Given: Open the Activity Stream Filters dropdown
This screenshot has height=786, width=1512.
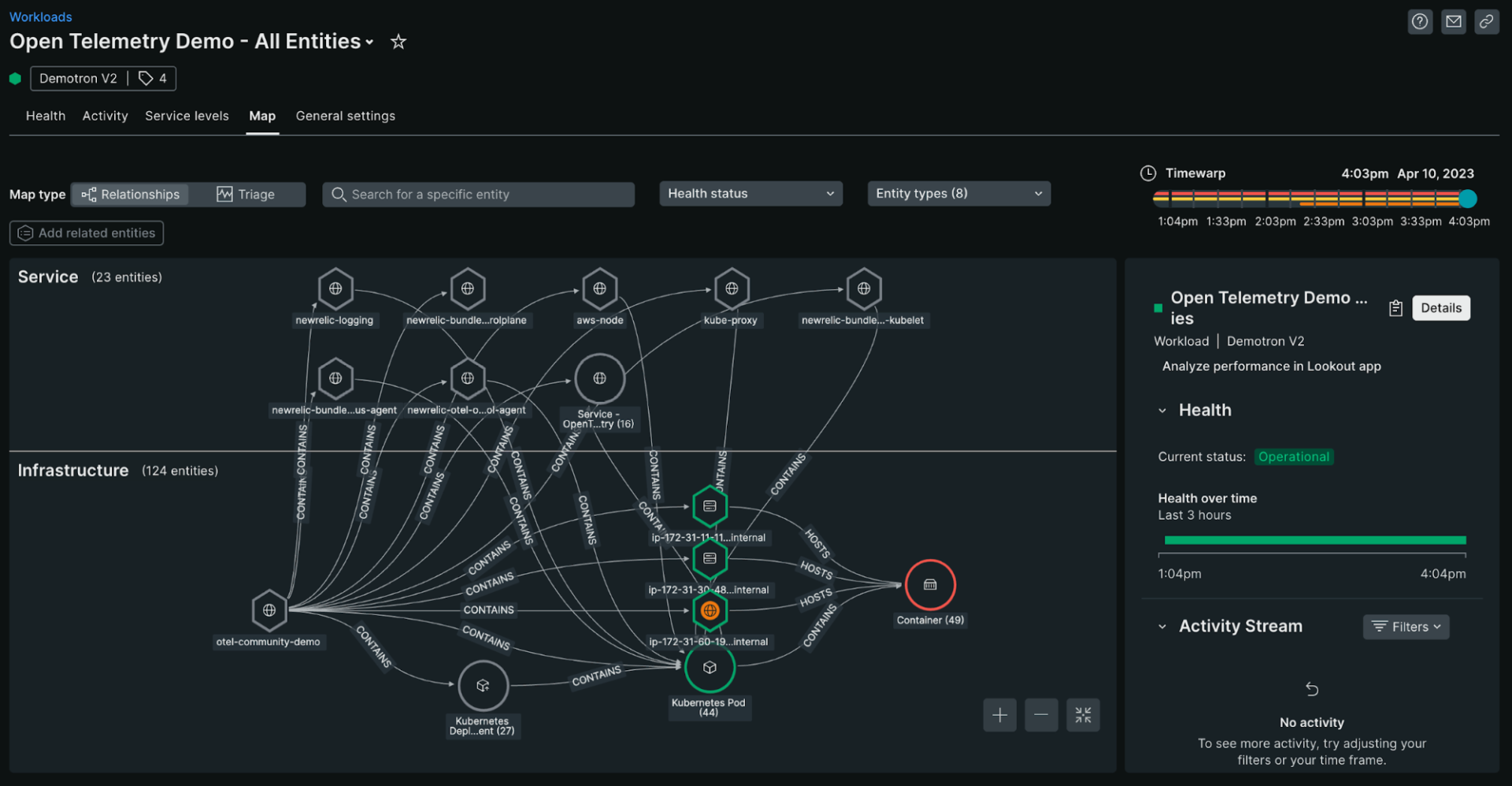Looking at the screenshot, I should pyautogui.click(x=1406, y=627).
